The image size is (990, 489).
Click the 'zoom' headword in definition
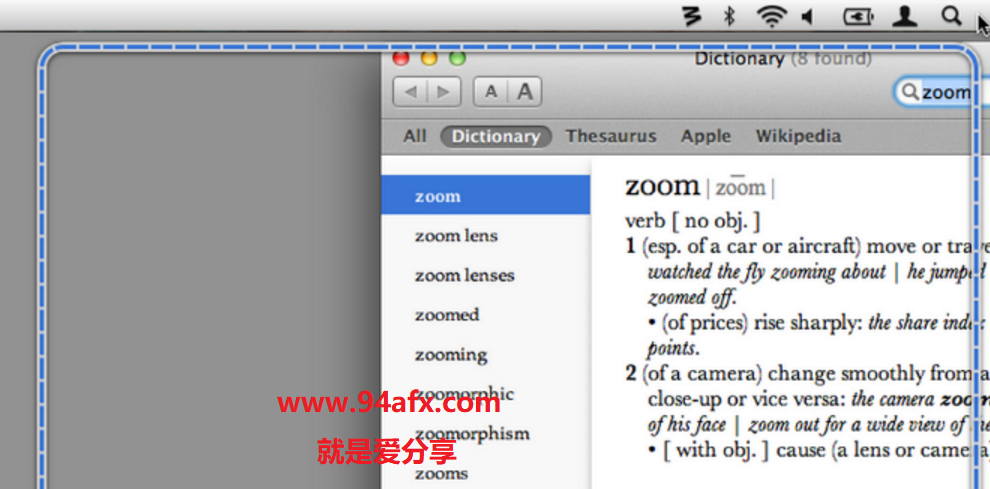[x=662, y=186]
